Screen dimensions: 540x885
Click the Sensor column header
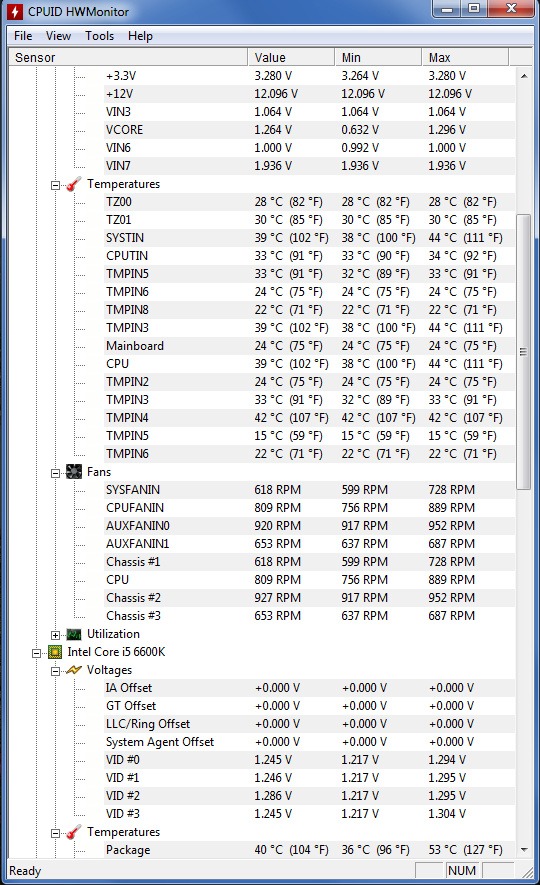pos(129,58)
